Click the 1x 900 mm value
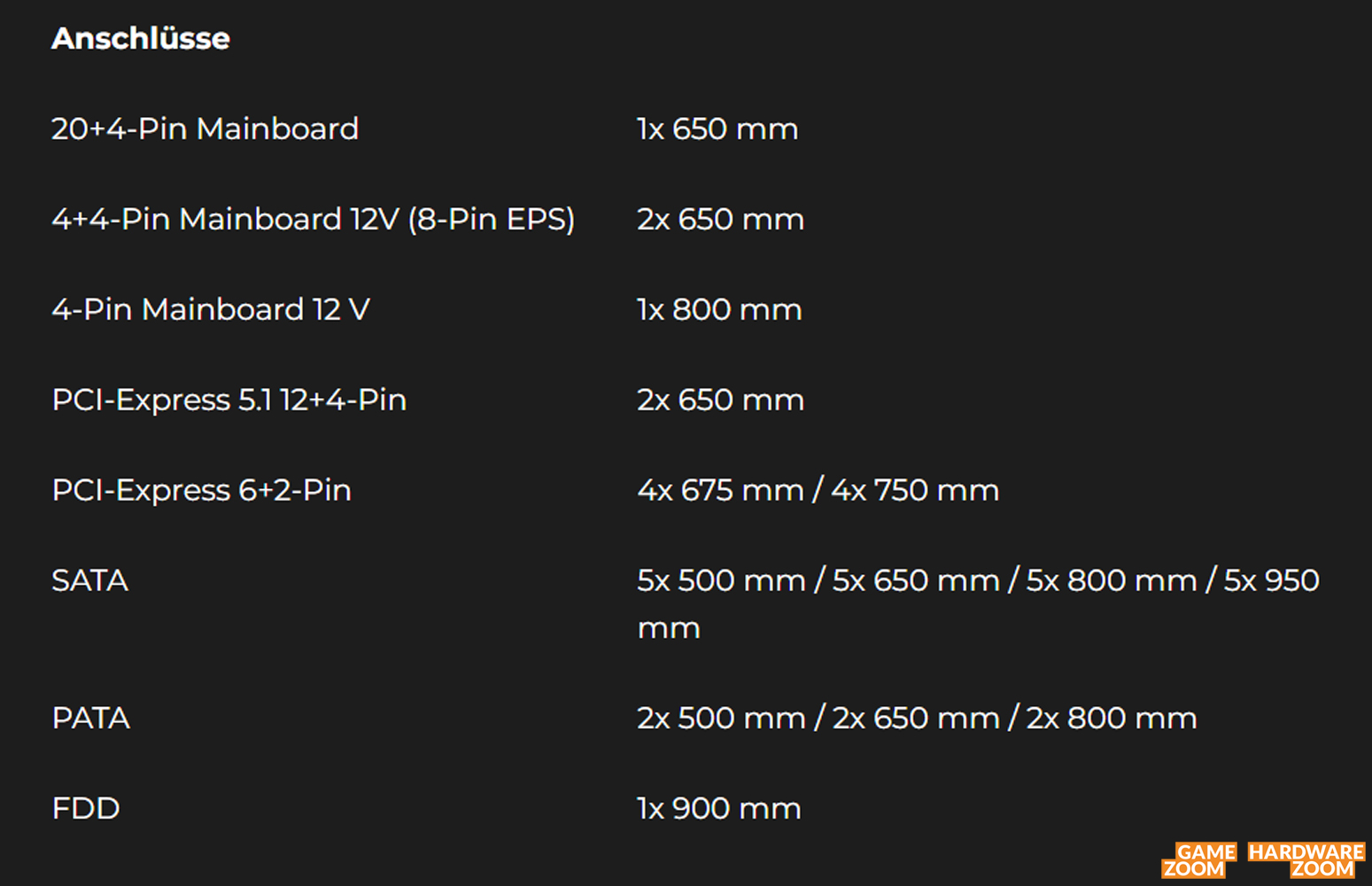Viewport: 1372px width, 886px height. click(x=719, y=809)
